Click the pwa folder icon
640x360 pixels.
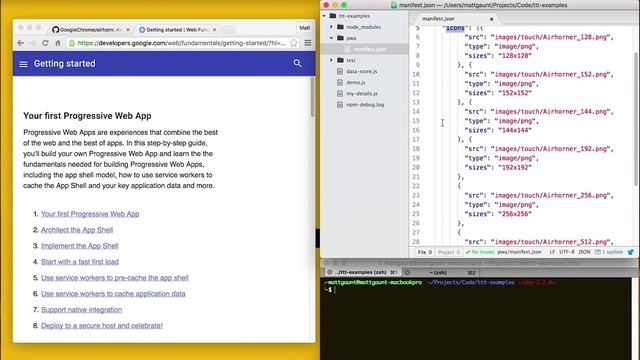[x=340, y=38]
